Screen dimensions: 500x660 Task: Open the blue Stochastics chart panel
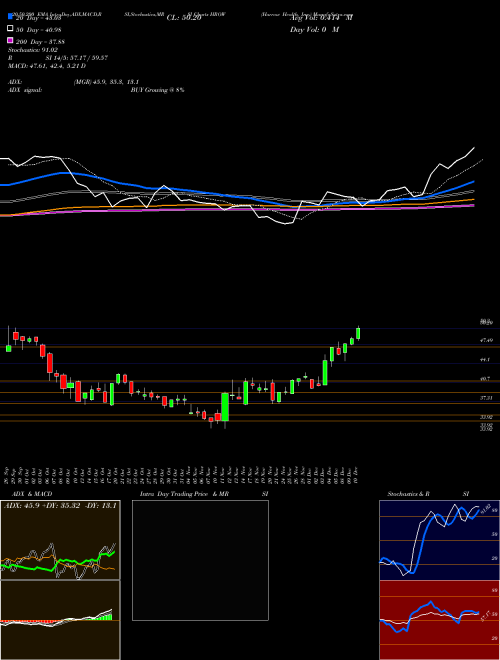coord(439,540)
